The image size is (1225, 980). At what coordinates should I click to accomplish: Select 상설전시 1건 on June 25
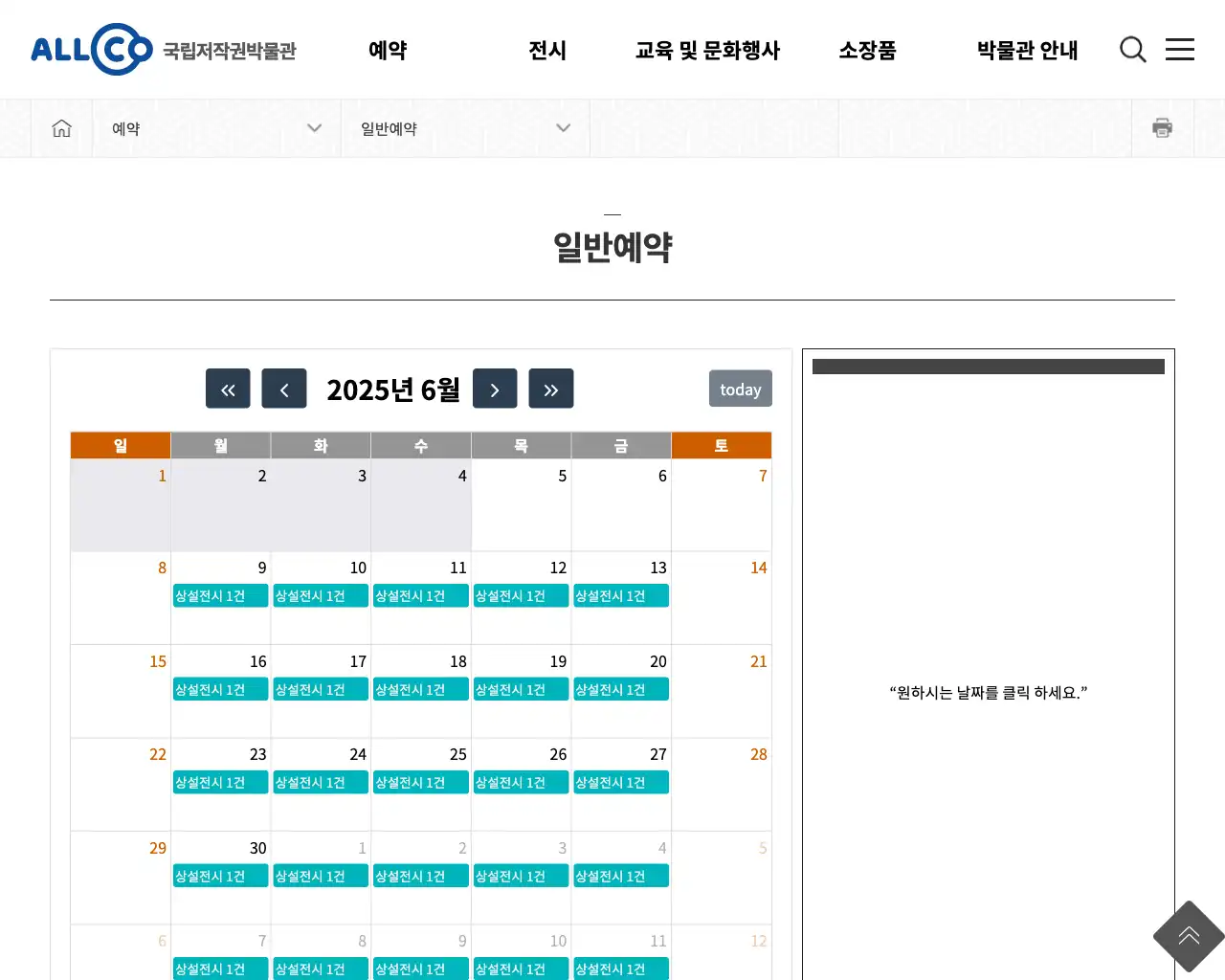pos(421,783)
